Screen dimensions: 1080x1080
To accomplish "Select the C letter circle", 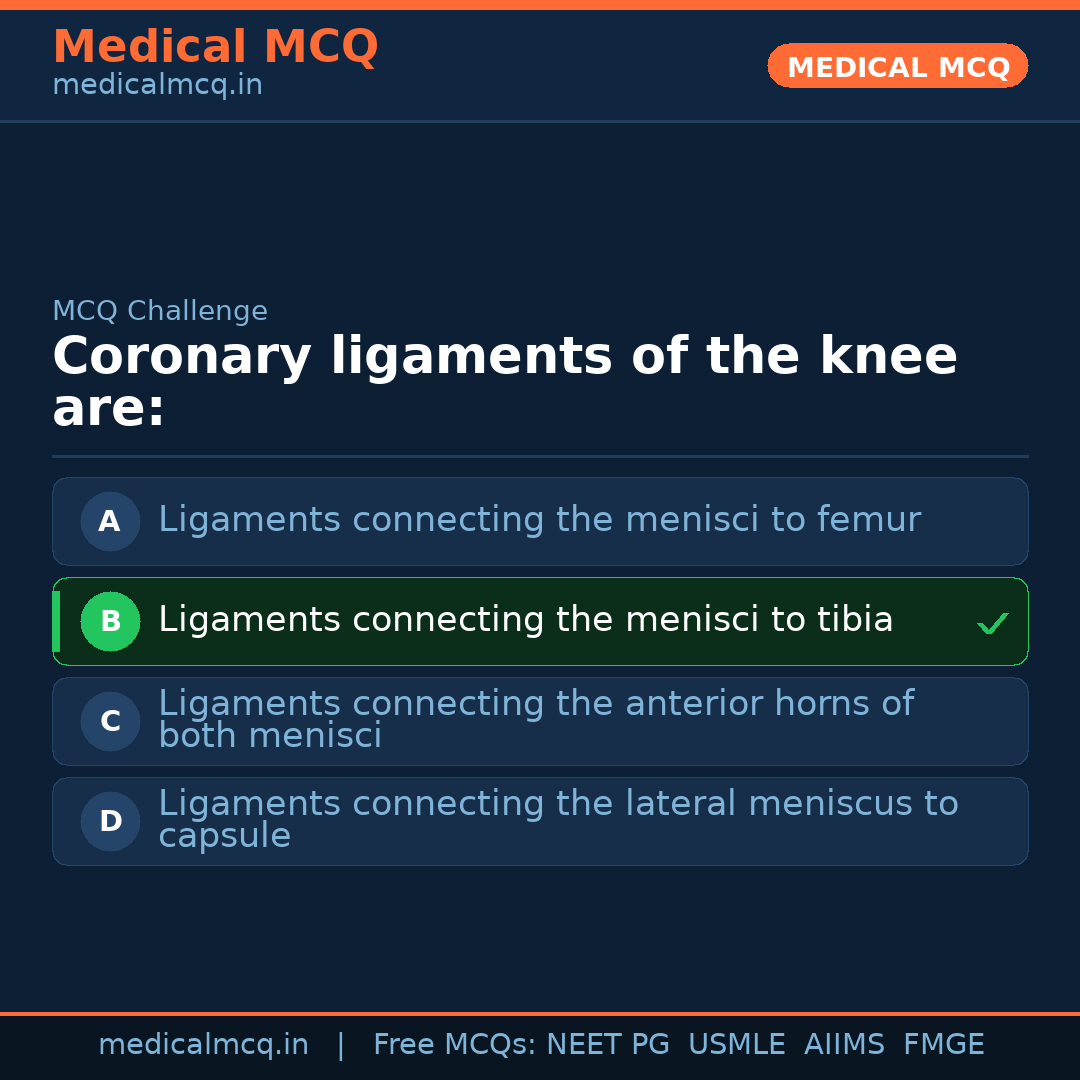I will pyautogui.click(x=110, y=721).
